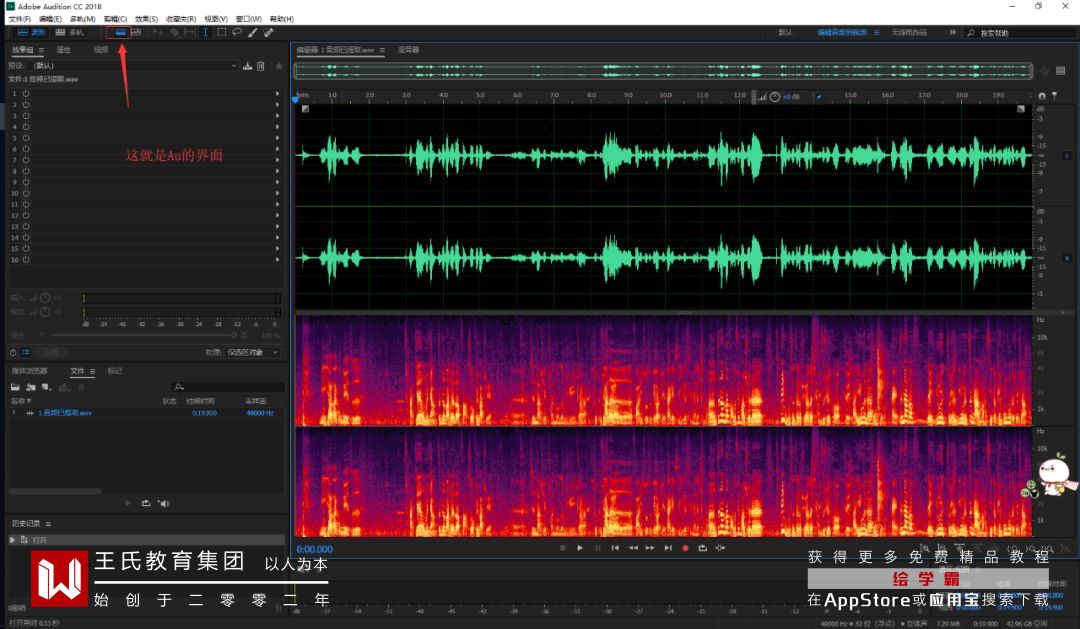Save the effects rack preset
Viewport: 1080px width, 629px height.
tap(248, 66)
